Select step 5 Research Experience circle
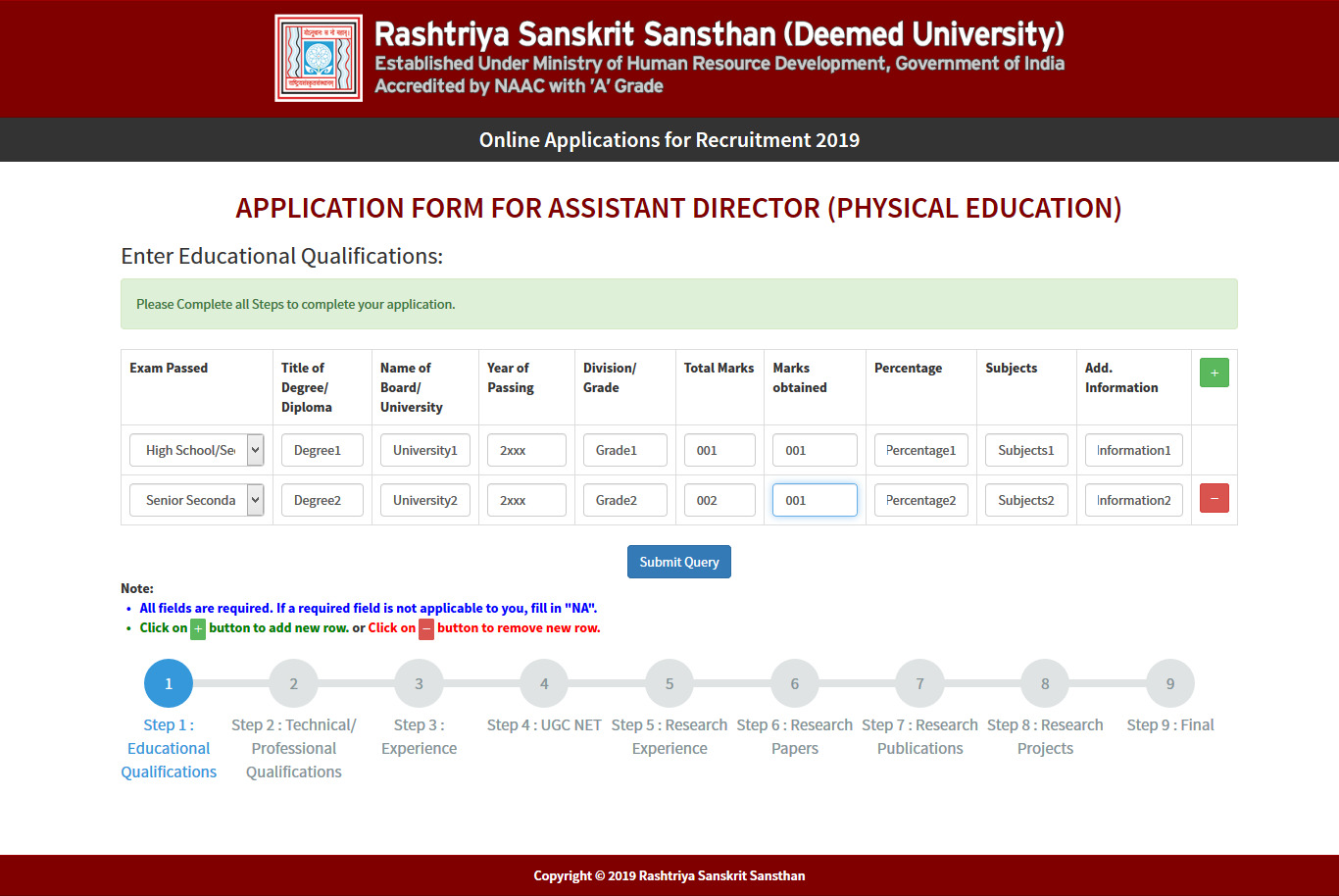 click(x=669, y=683)
